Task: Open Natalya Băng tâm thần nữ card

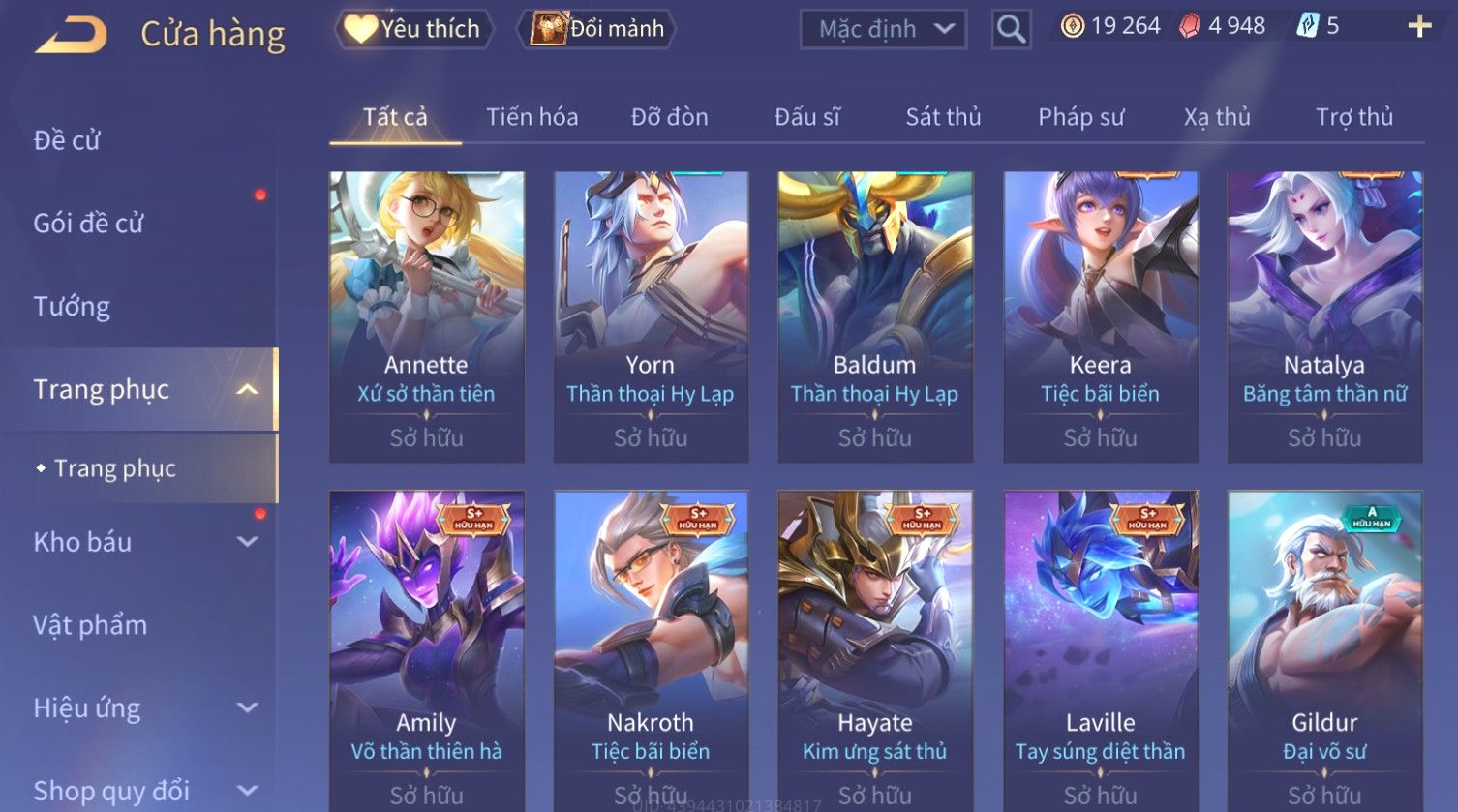Action: 1325,316
